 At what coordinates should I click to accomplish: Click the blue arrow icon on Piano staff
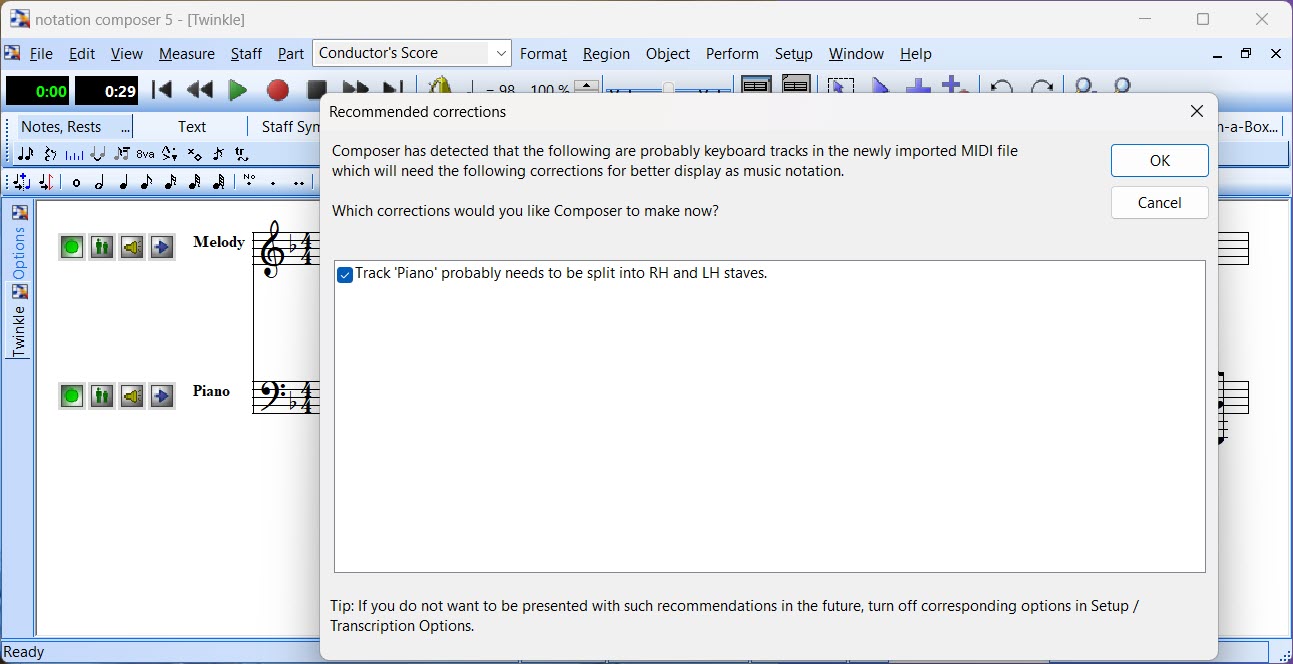pos(162,396)
